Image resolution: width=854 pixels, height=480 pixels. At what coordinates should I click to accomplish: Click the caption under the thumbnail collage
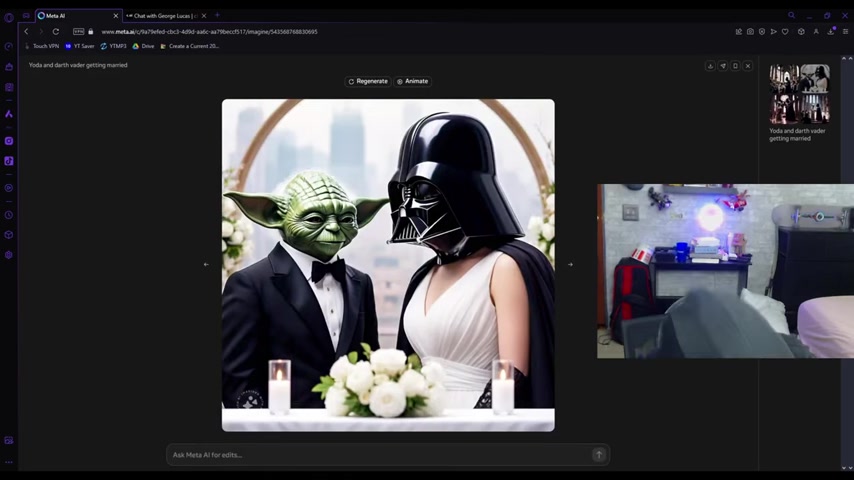click(797, 135)
